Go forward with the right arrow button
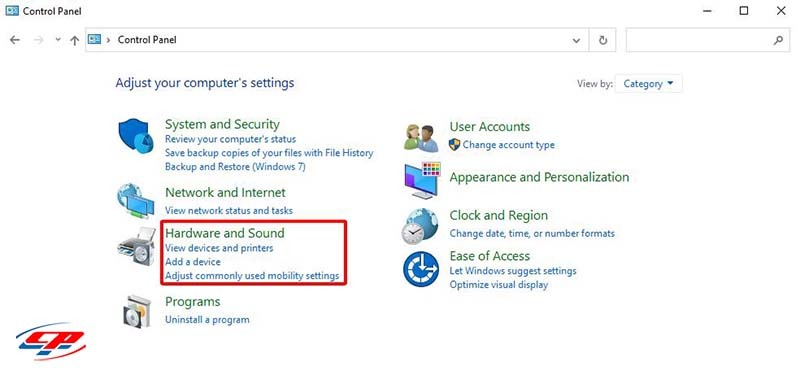The width and height of the screenshot is (800, 375). tap(38, 40)
